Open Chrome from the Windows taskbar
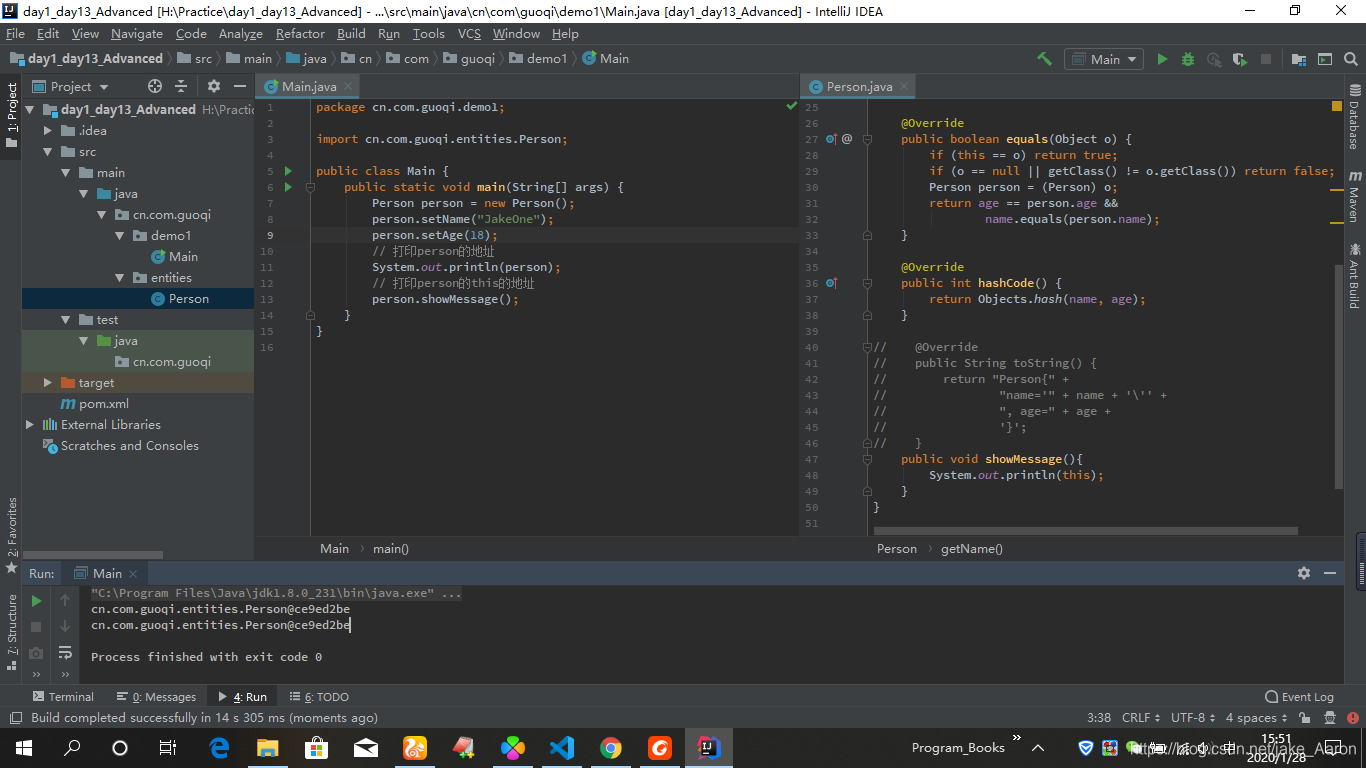The image size is (1366, 768). pos(610,747)
